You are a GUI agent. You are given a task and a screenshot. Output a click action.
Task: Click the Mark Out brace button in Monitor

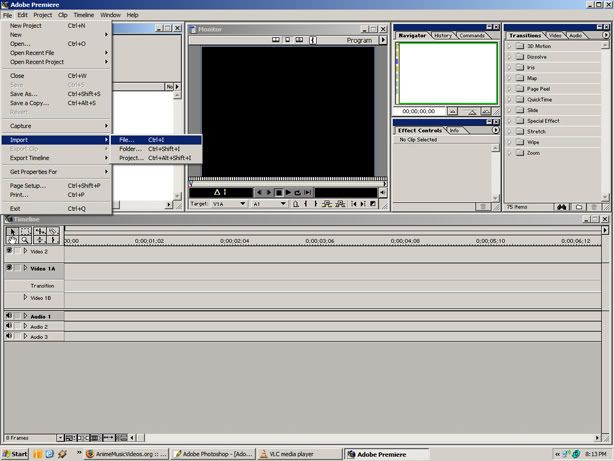point(316,204)
